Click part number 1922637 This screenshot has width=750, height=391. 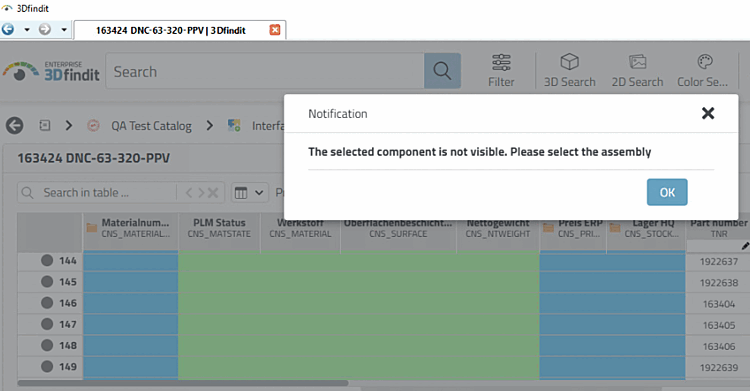click(x=718, y=261)
